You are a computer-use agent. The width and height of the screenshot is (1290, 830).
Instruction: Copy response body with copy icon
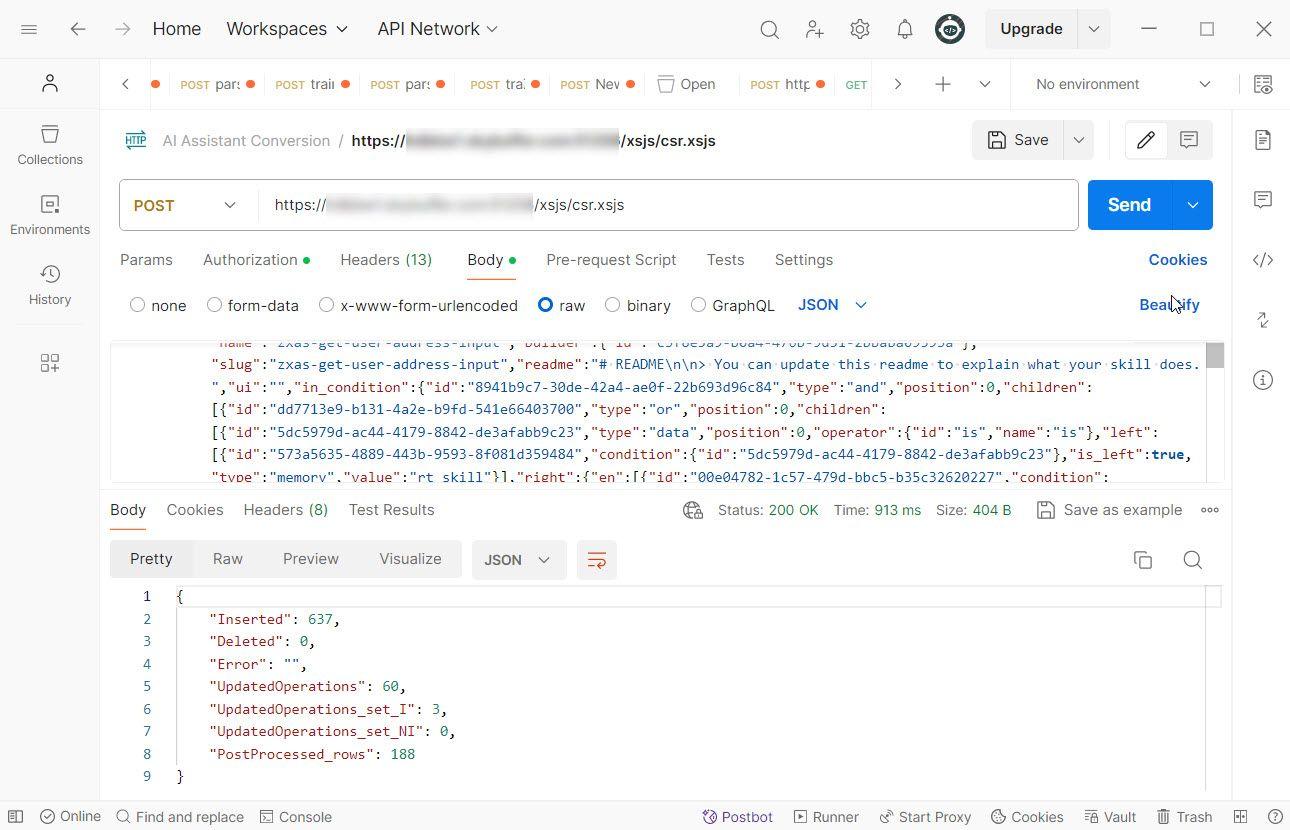[1142, 560]
